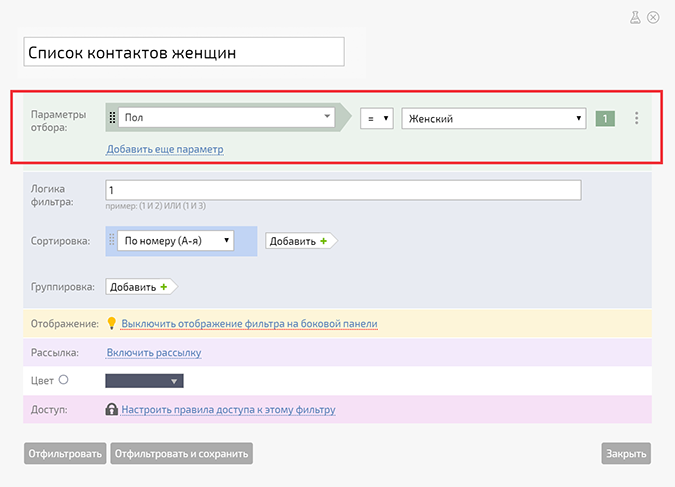Open the dark color swatch picker
675x487 pixels.
click(144, 381)
